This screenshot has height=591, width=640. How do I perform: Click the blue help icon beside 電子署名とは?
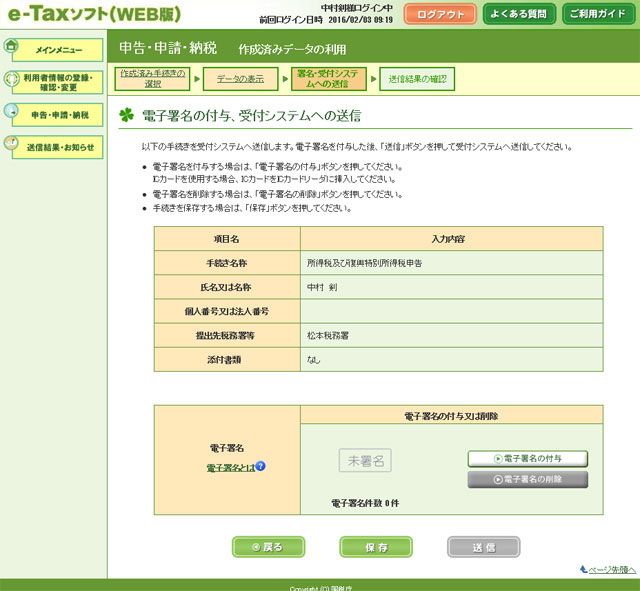(260, 467)
